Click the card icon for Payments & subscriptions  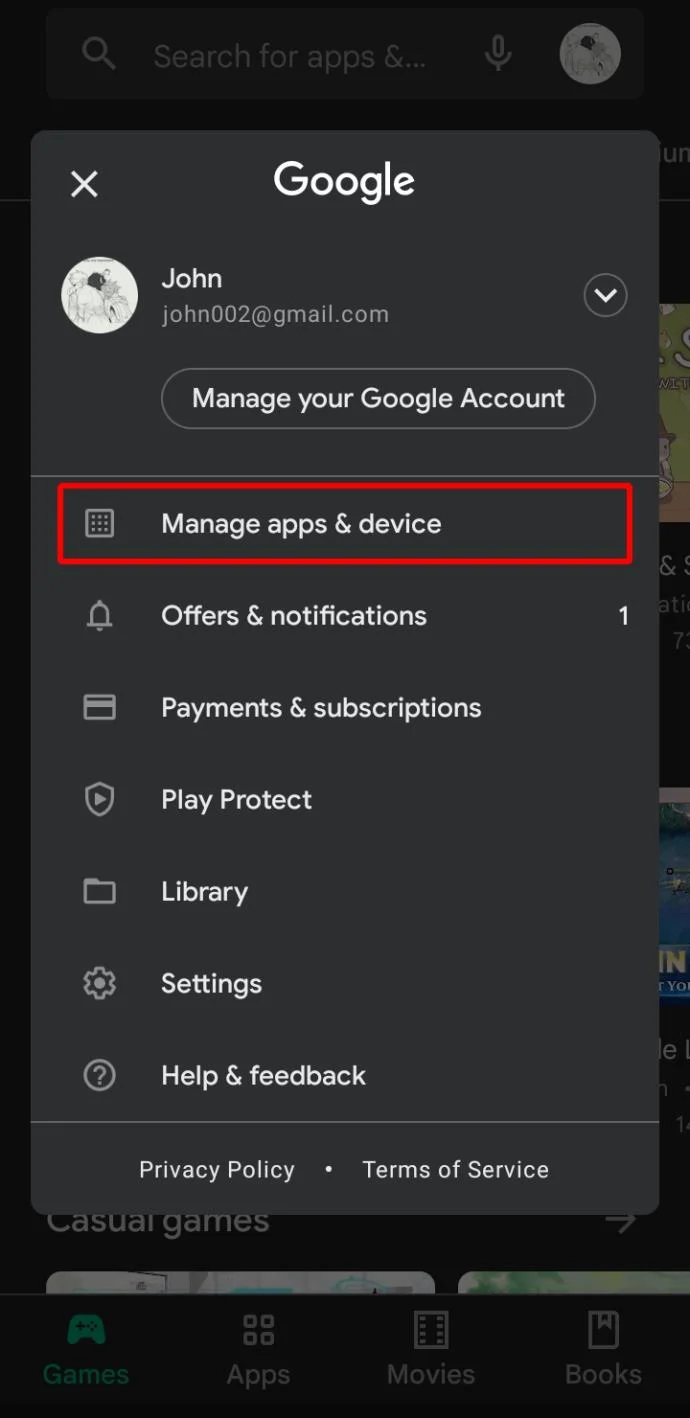(99, 708)
